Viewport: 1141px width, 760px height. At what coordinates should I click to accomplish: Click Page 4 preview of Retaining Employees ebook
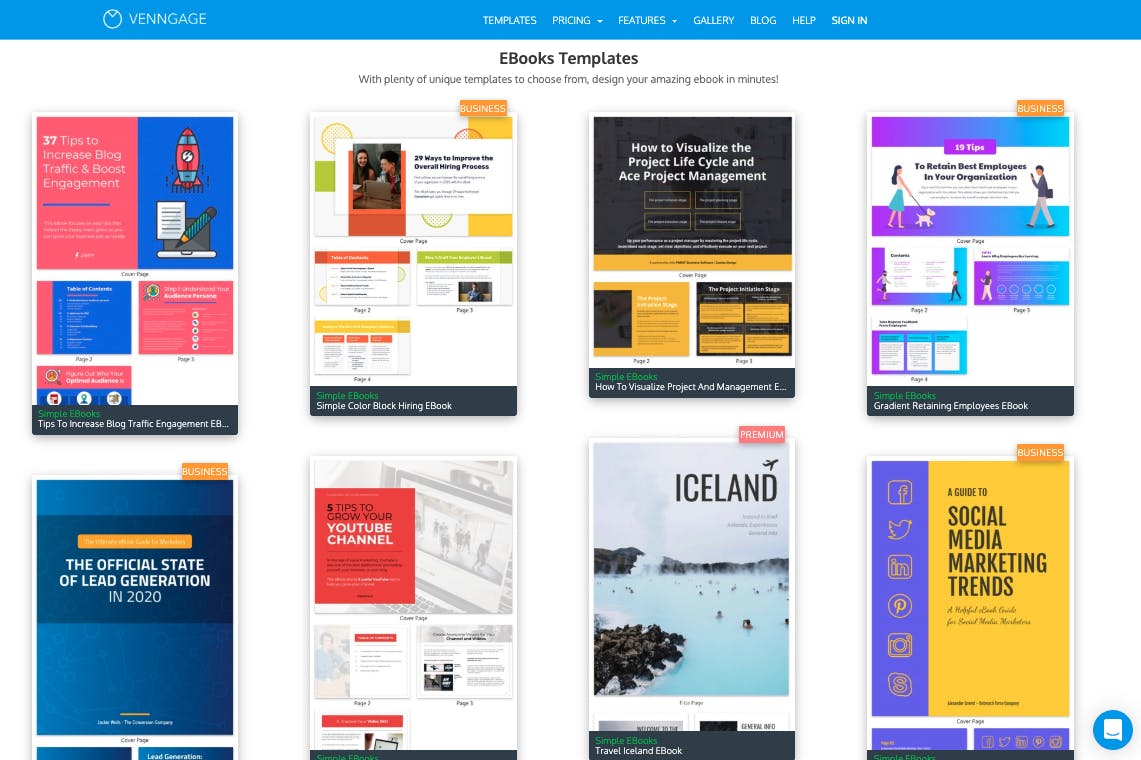click(x=919, y=346)
